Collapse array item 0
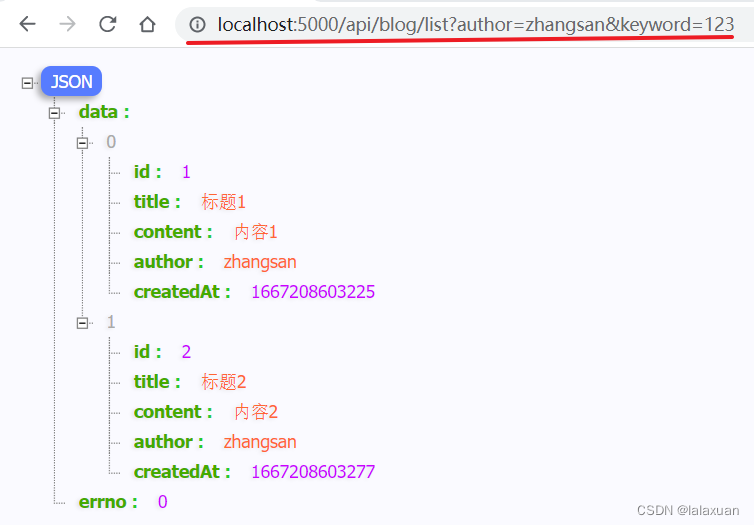The height and width of the screenshot is (525, 754). coord(82,143)
